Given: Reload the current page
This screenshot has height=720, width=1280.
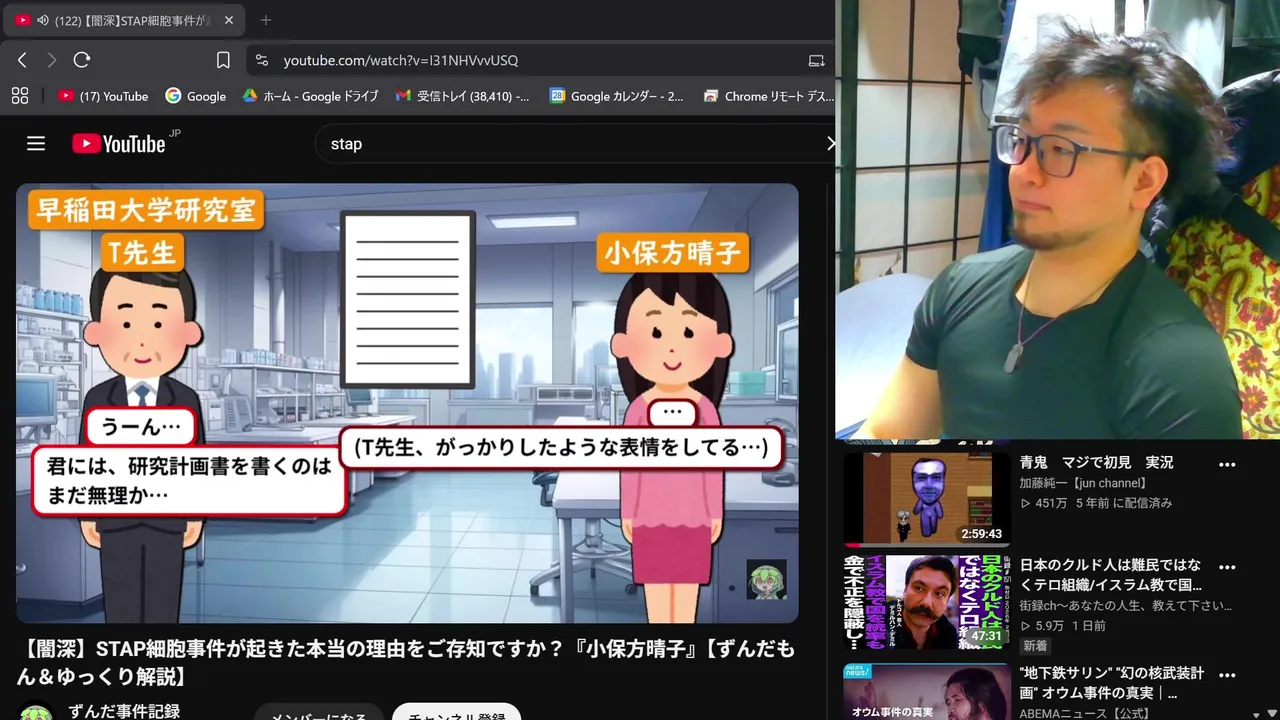Looking at the screenshot, I should (82, 60).
